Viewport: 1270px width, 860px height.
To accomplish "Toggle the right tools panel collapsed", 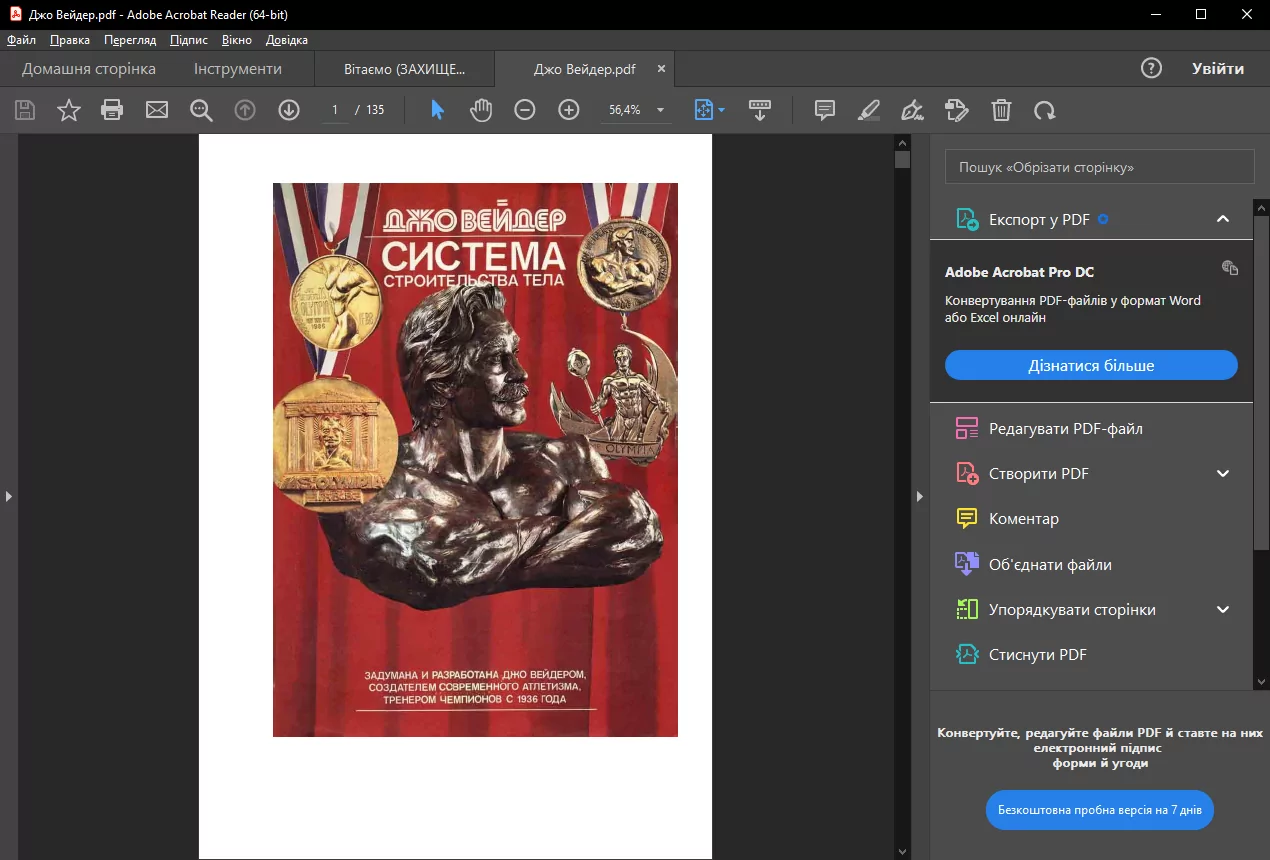I will coord(919,495).
